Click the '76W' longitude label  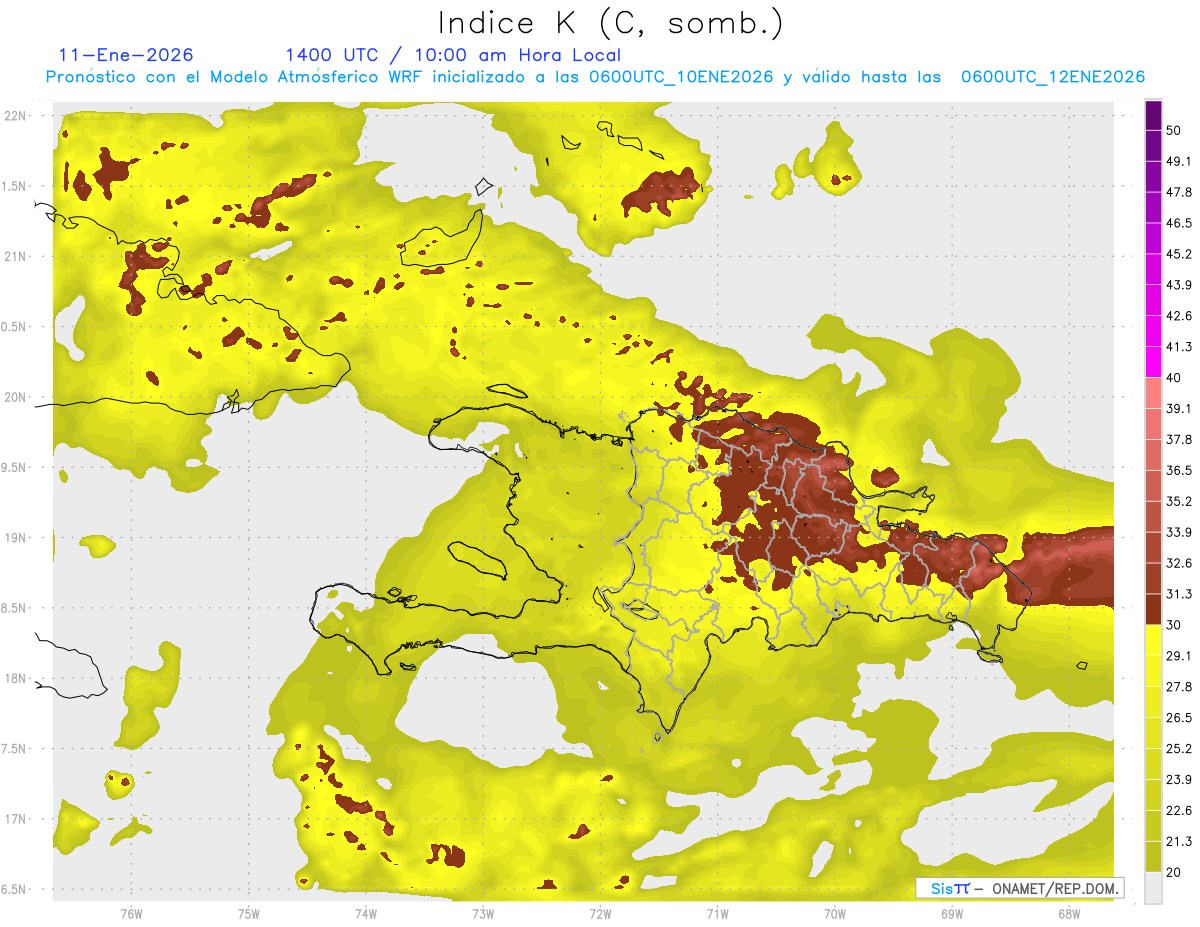point(131,914)
